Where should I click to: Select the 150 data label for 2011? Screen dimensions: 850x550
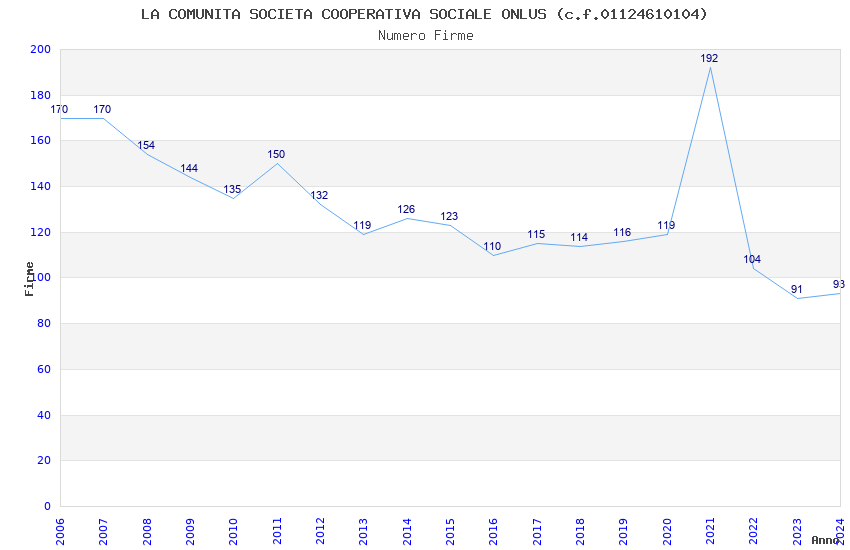coord(276,154)
